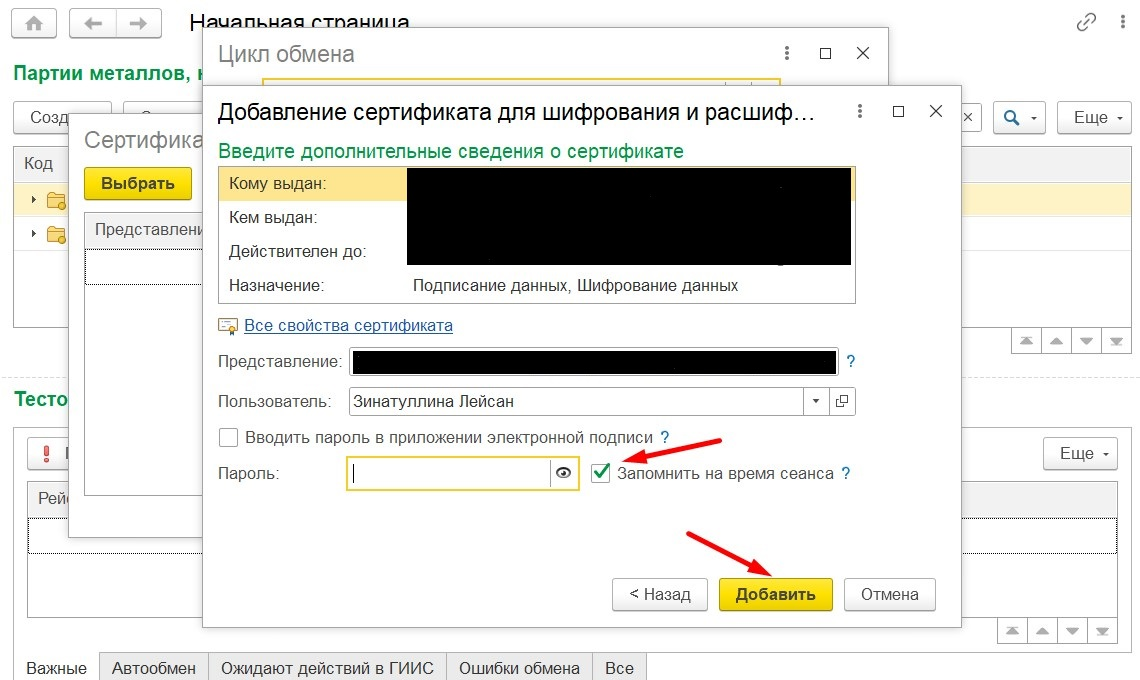Click Выбрать in the Сертификат window

point(137,183)
